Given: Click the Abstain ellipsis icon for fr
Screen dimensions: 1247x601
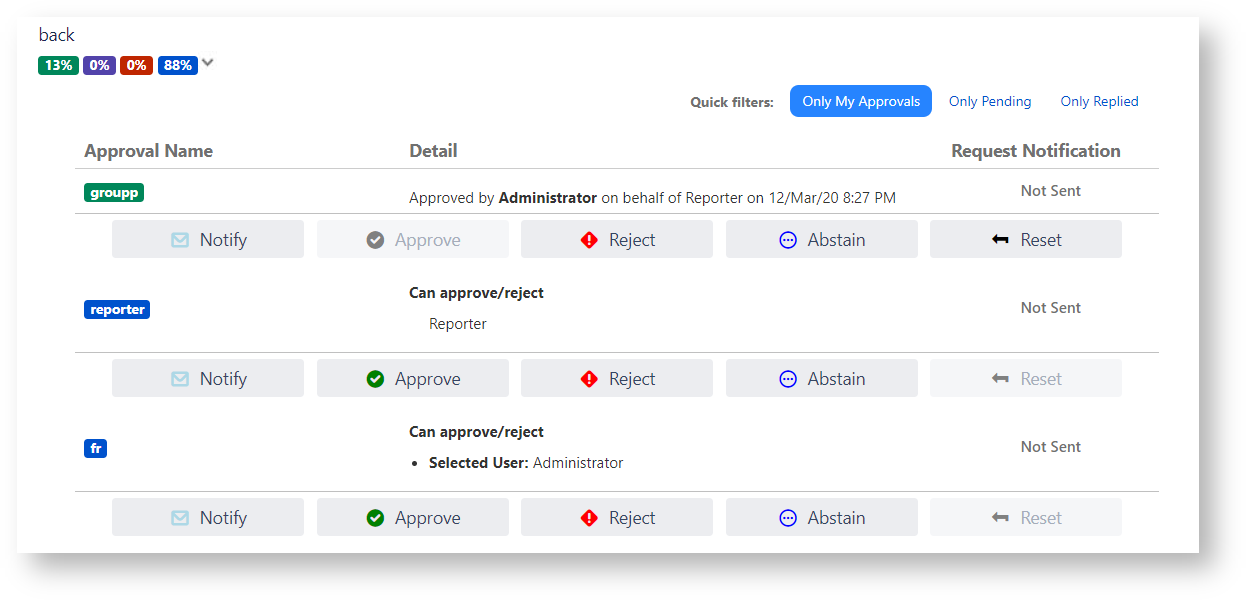Looking at the screenshot, I should [x=788, y=518].
